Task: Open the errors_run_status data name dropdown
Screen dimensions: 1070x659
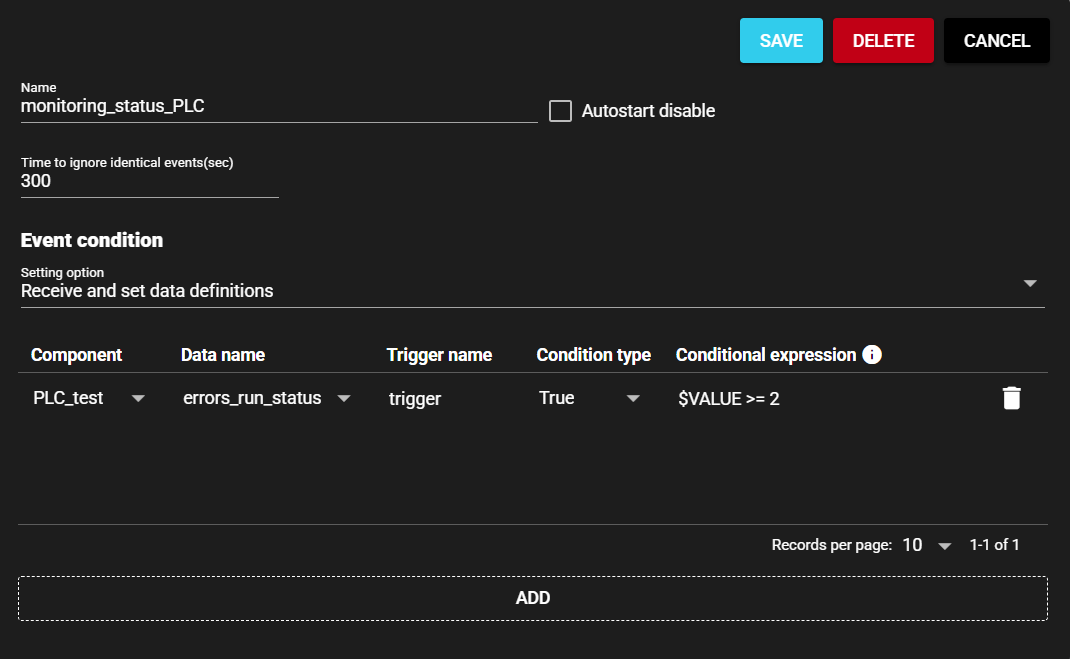Action: coord(266,398)
